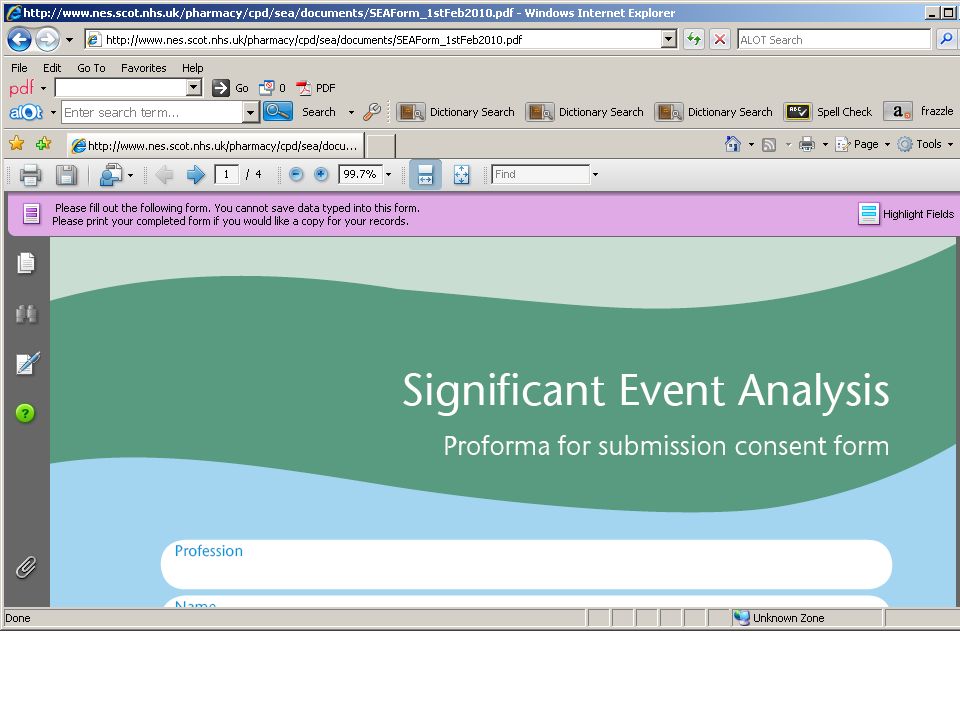
Task: Click into the Profession form field
Action: click(x=527, y=564)
